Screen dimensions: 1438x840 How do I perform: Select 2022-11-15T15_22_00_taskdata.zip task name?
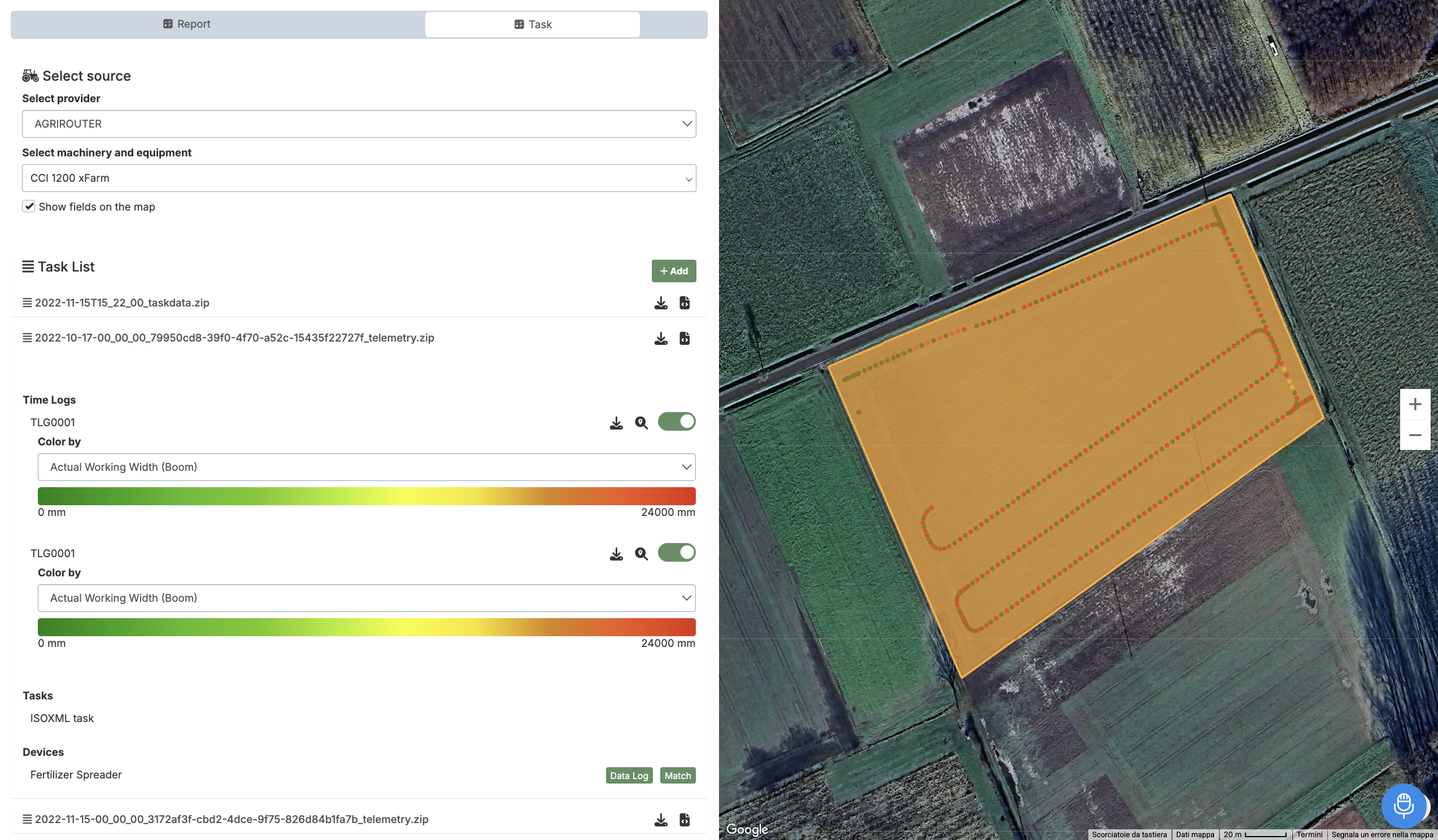[122, 303]
